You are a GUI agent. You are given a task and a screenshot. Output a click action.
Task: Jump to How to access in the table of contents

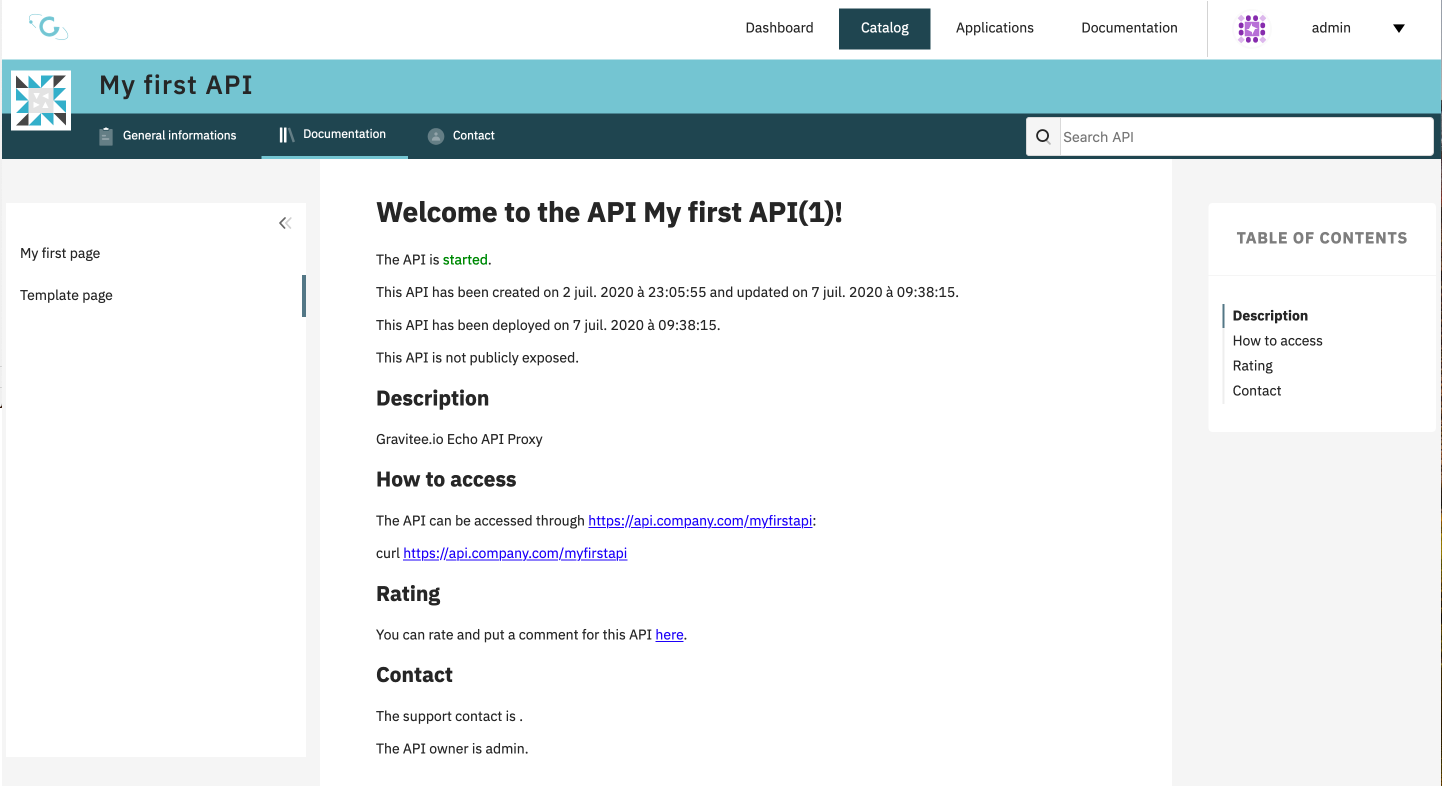pos(1277,341)
